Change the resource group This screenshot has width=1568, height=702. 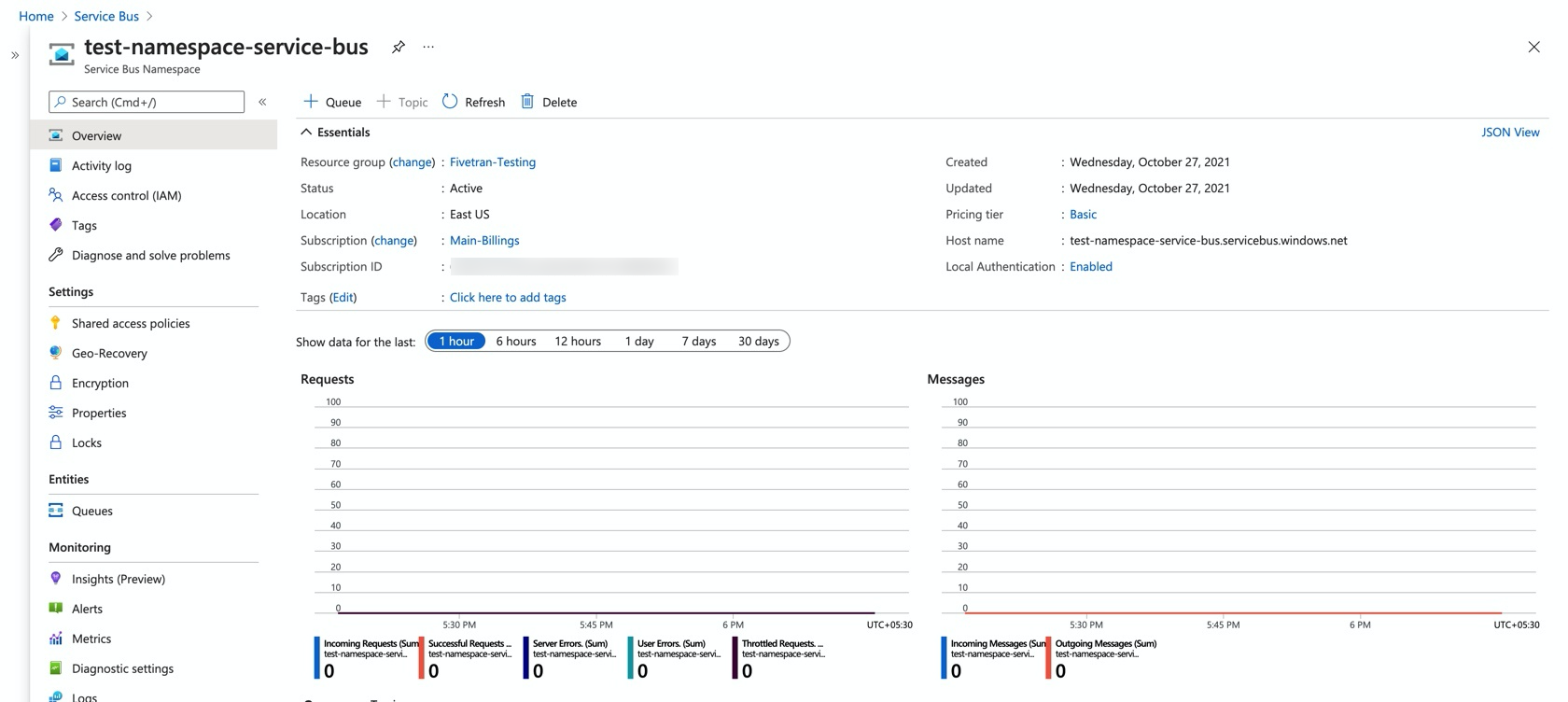click(x=412, y=162)
